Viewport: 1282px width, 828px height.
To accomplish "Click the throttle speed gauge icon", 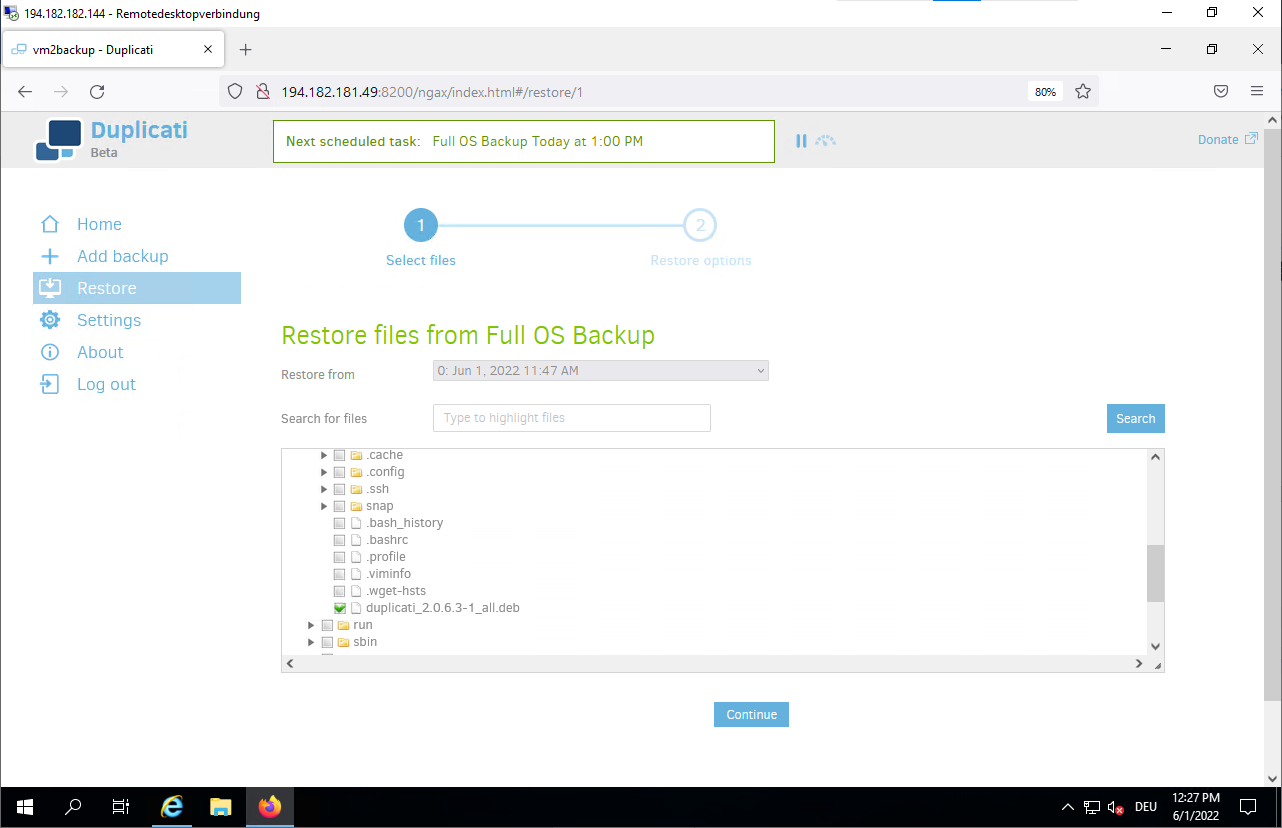I will pos(825,141).
